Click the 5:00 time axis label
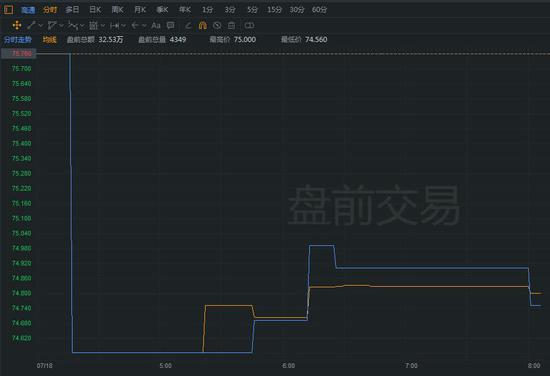 click(166, 366)
